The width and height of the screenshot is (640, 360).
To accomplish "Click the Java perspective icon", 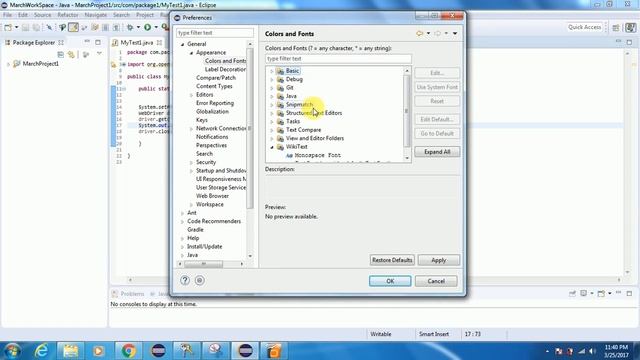I will pyautogui.click(x=631, y=27).
